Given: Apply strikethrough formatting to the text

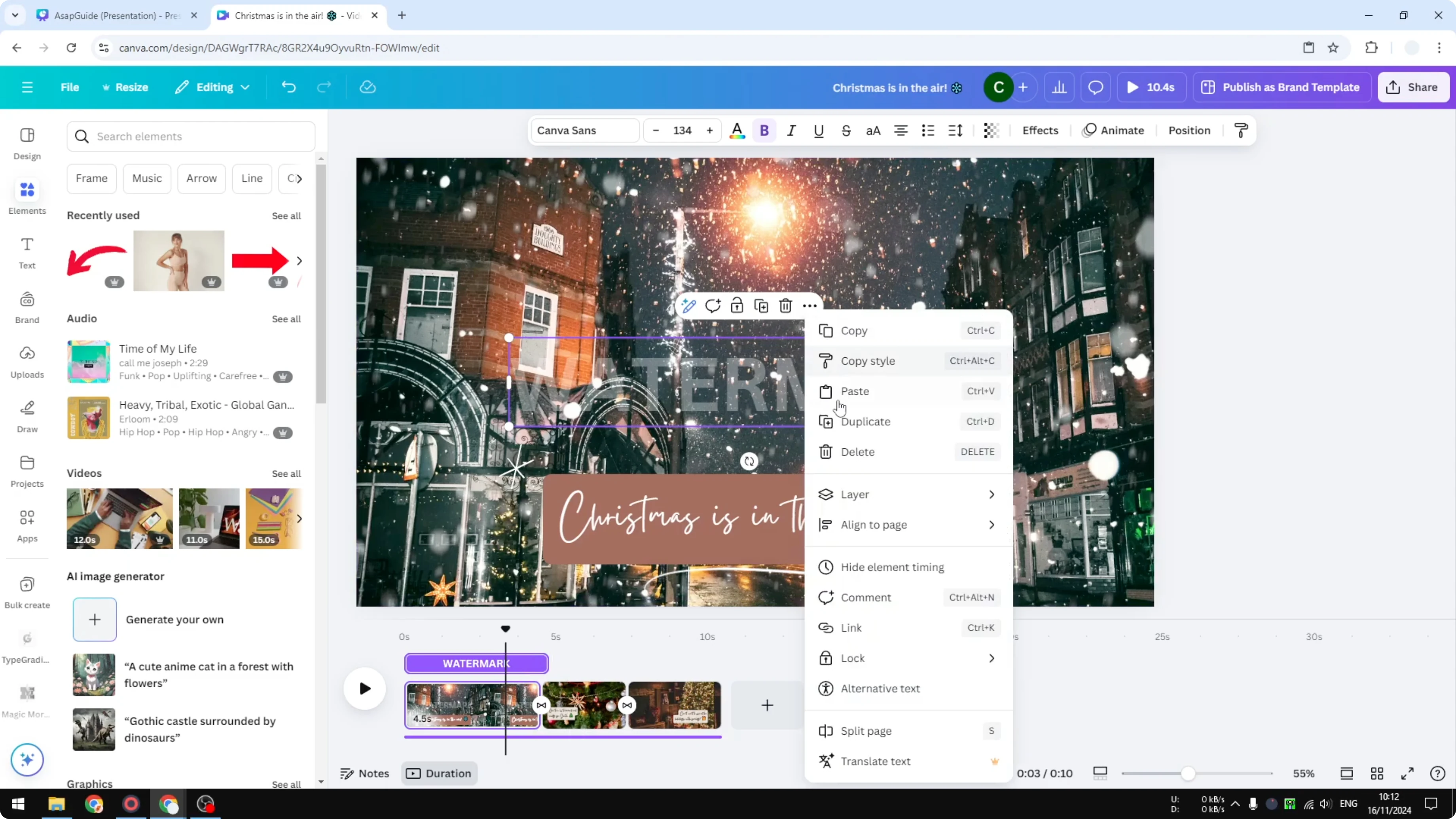Looking at the screenshot, I should [846, 131].
